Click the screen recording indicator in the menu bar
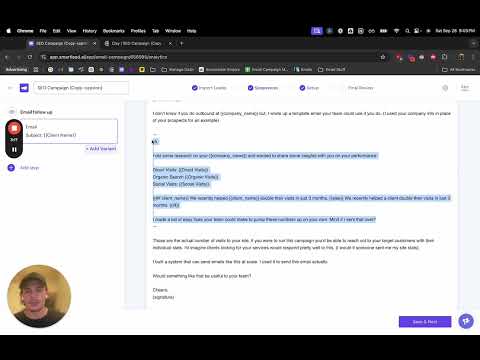Viewport: 480px width, 360px height. pyautogui.click(x=317, y=31)
